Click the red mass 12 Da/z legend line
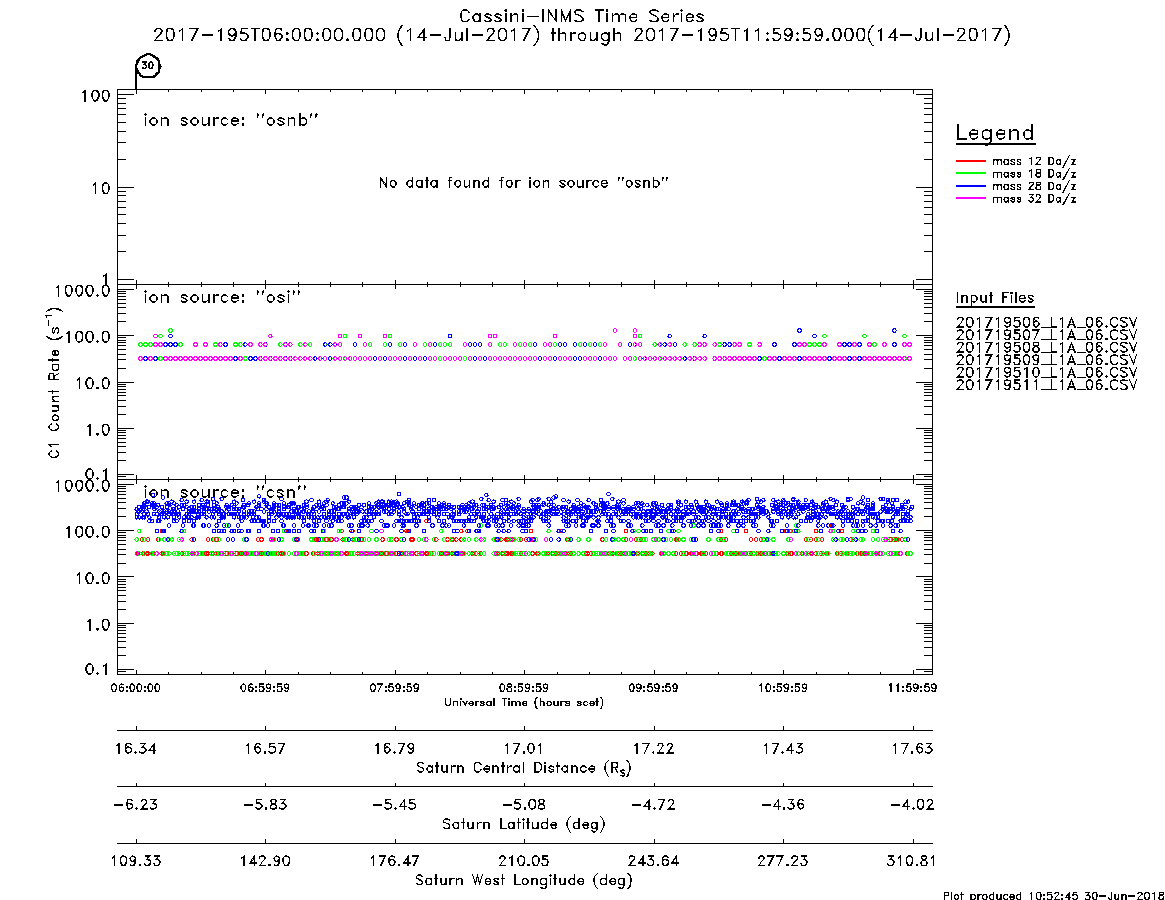This screenshot has height=900, width=1165. click(970, 161)
